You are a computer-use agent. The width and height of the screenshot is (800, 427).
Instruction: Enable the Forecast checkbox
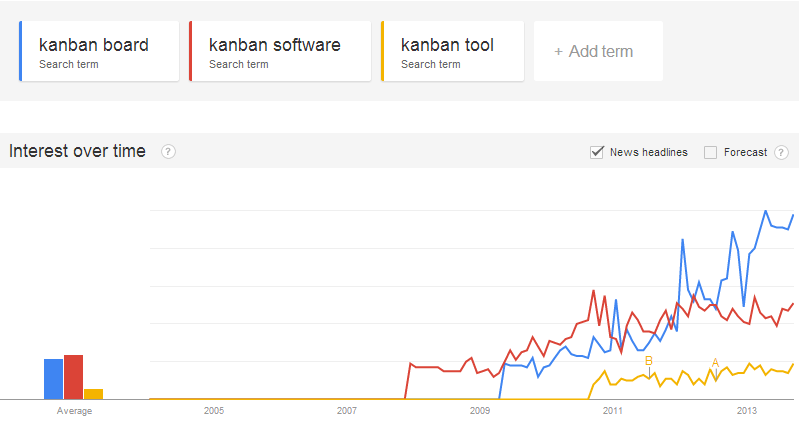click(x=711, y=153)
